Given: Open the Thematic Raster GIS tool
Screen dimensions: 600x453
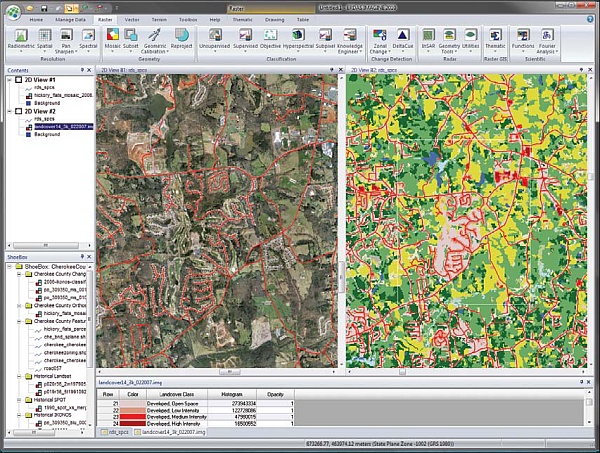Looking at the screenshot, I should tap(495, 40).
